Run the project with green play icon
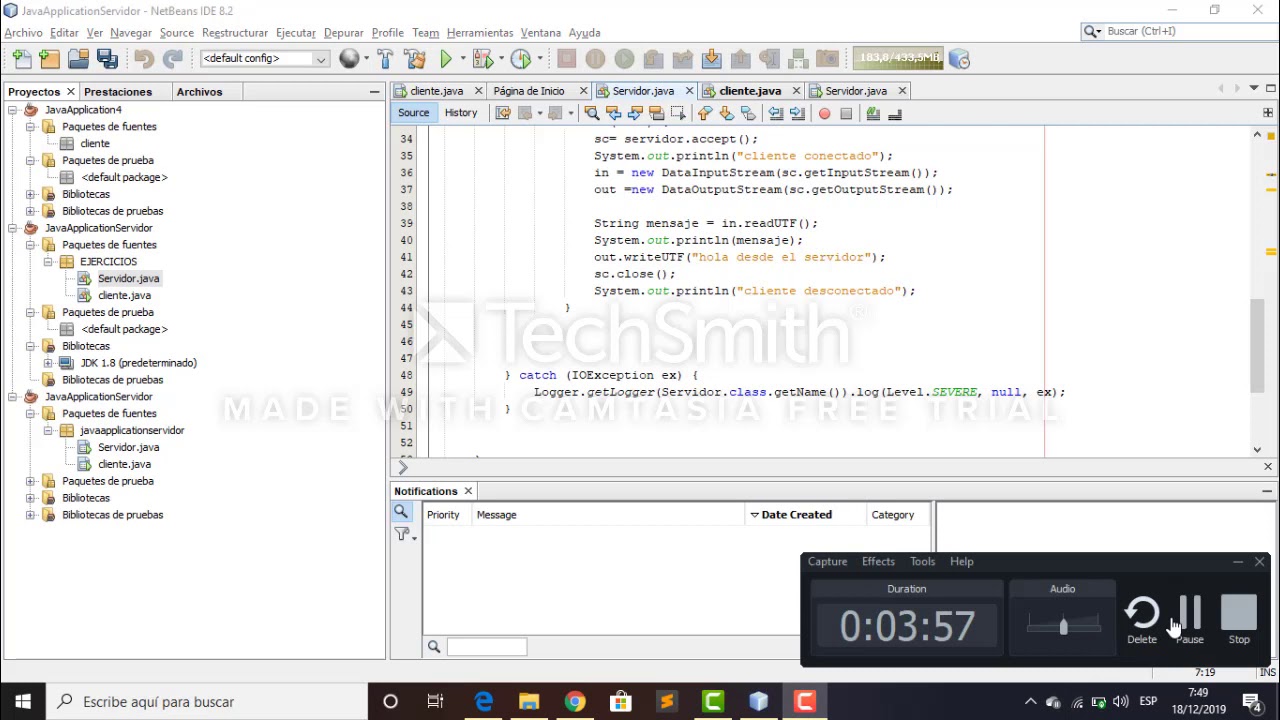The image size is (1280, 720). [x=446, y=59]
